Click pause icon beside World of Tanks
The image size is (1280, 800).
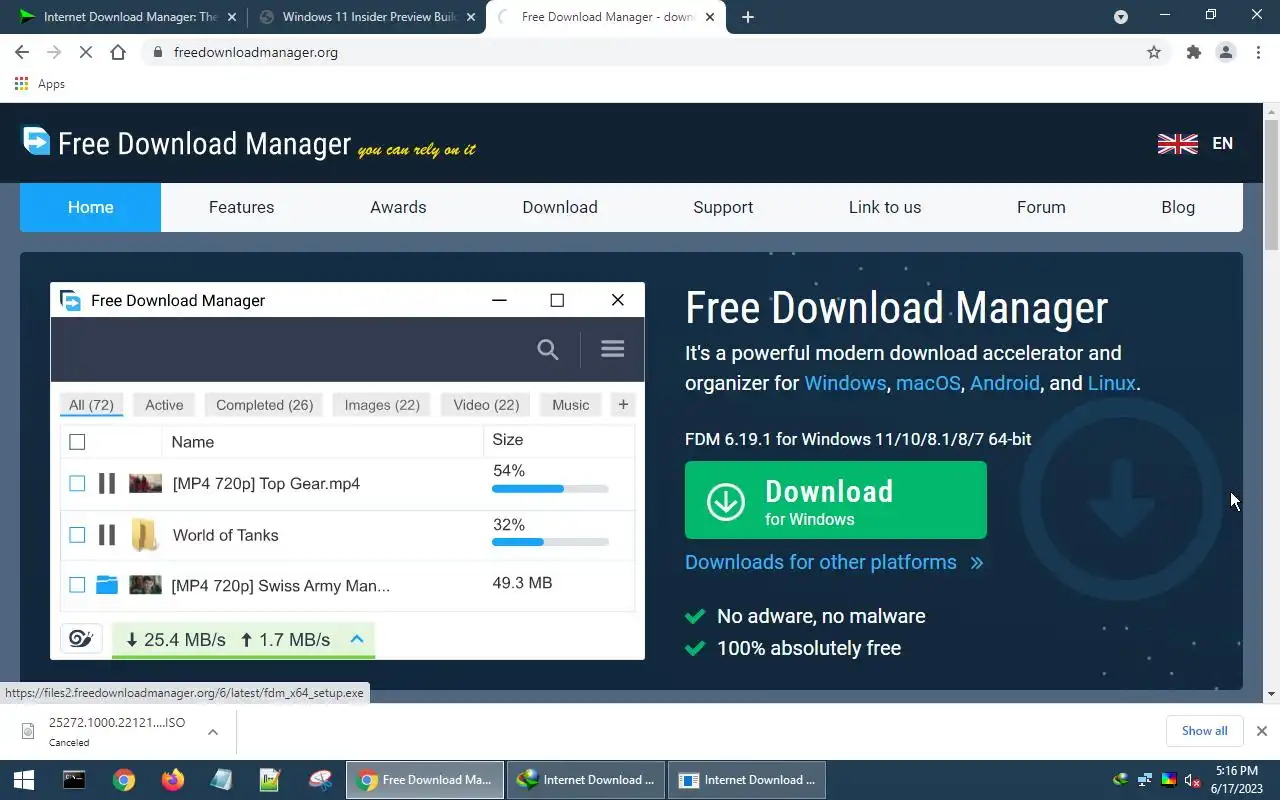click(x=106, y=535)
